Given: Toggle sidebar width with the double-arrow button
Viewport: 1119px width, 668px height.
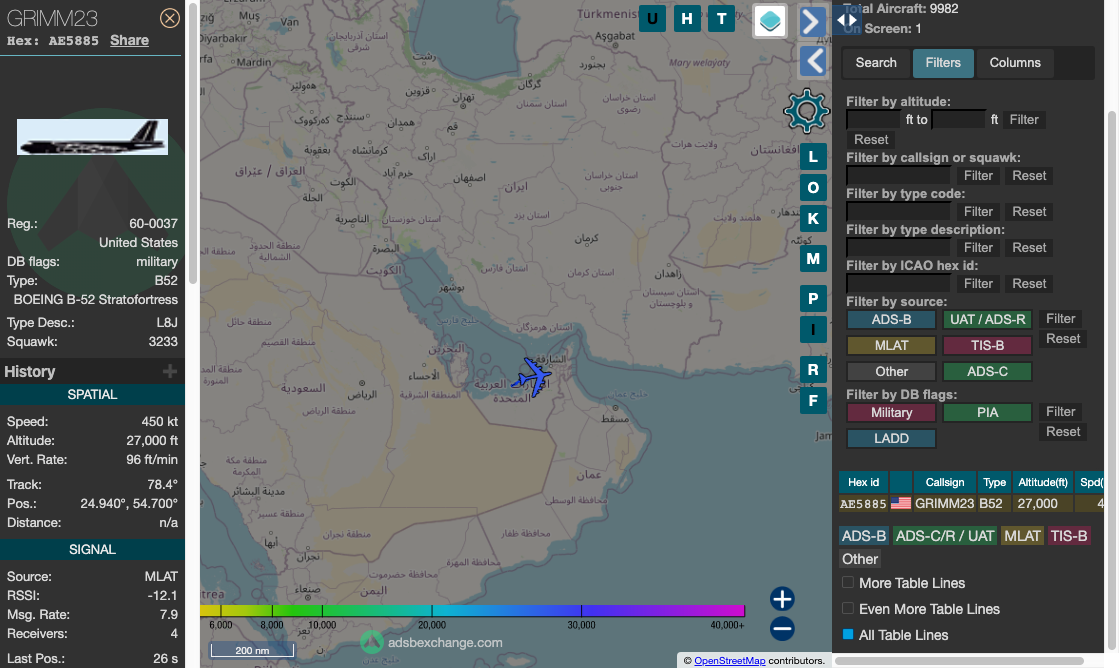Looking at the screenshot, I should (x=846, y=20).
